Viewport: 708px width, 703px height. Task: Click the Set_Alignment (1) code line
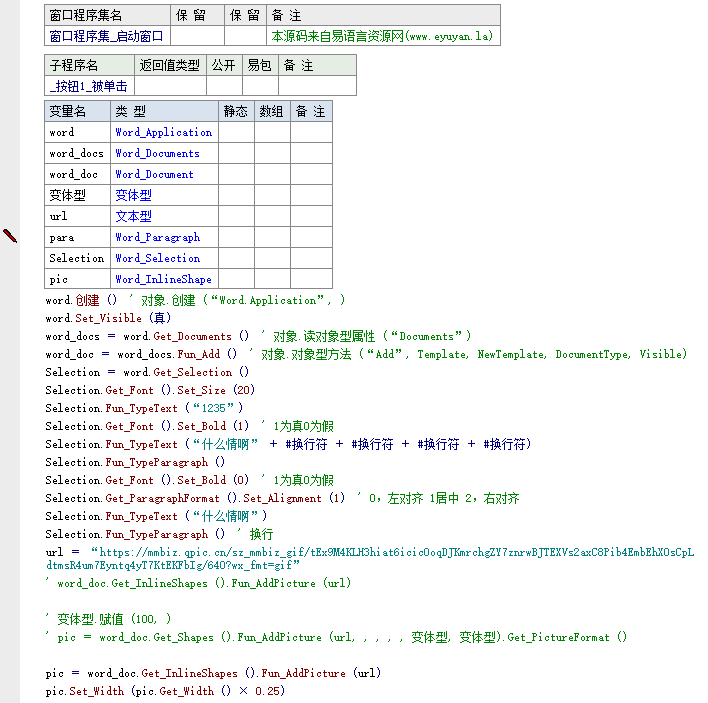tap(283, 498)
